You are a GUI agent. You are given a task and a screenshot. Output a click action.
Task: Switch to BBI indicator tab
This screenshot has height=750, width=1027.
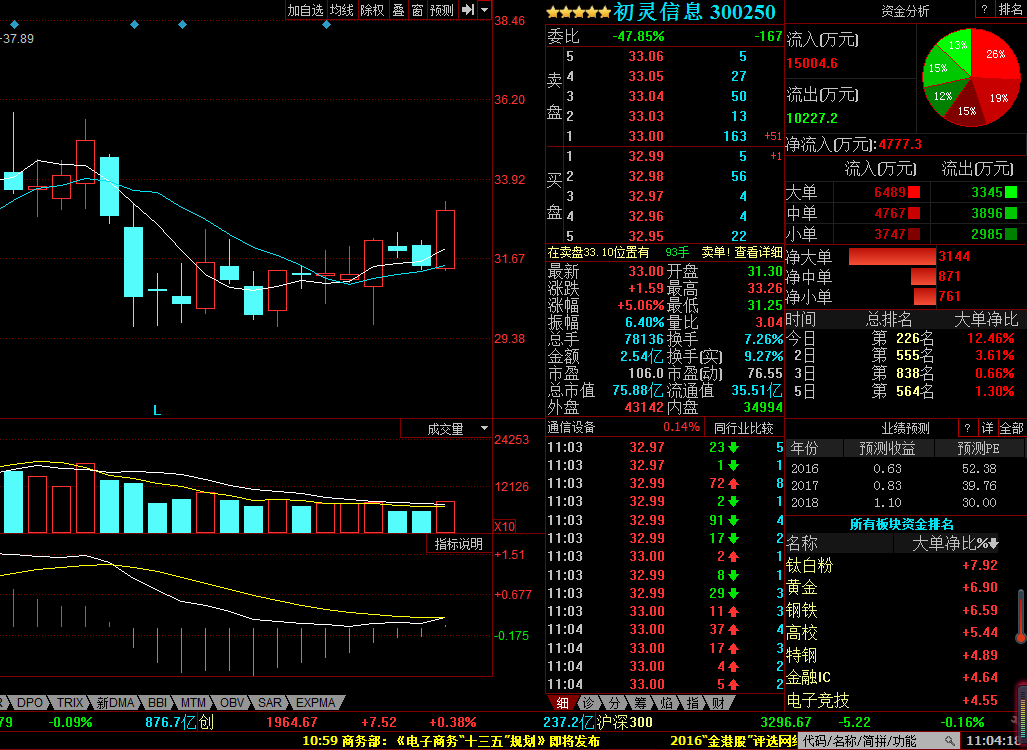[x=157, y=703]
